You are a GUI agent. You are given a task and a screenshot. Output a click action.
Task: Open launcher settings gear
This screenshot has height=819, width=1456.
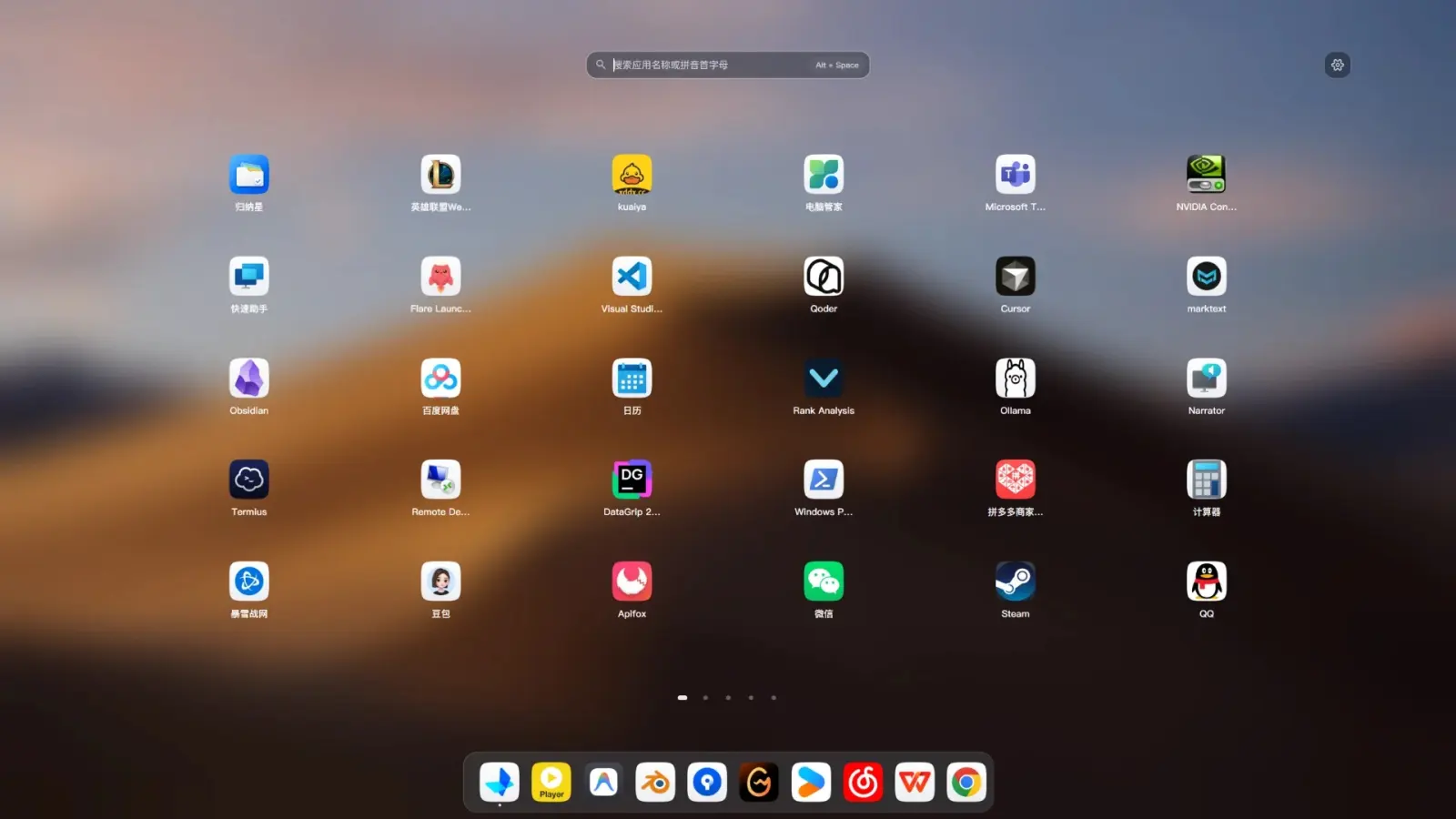pyautogui.click(x=1337, y=65)
